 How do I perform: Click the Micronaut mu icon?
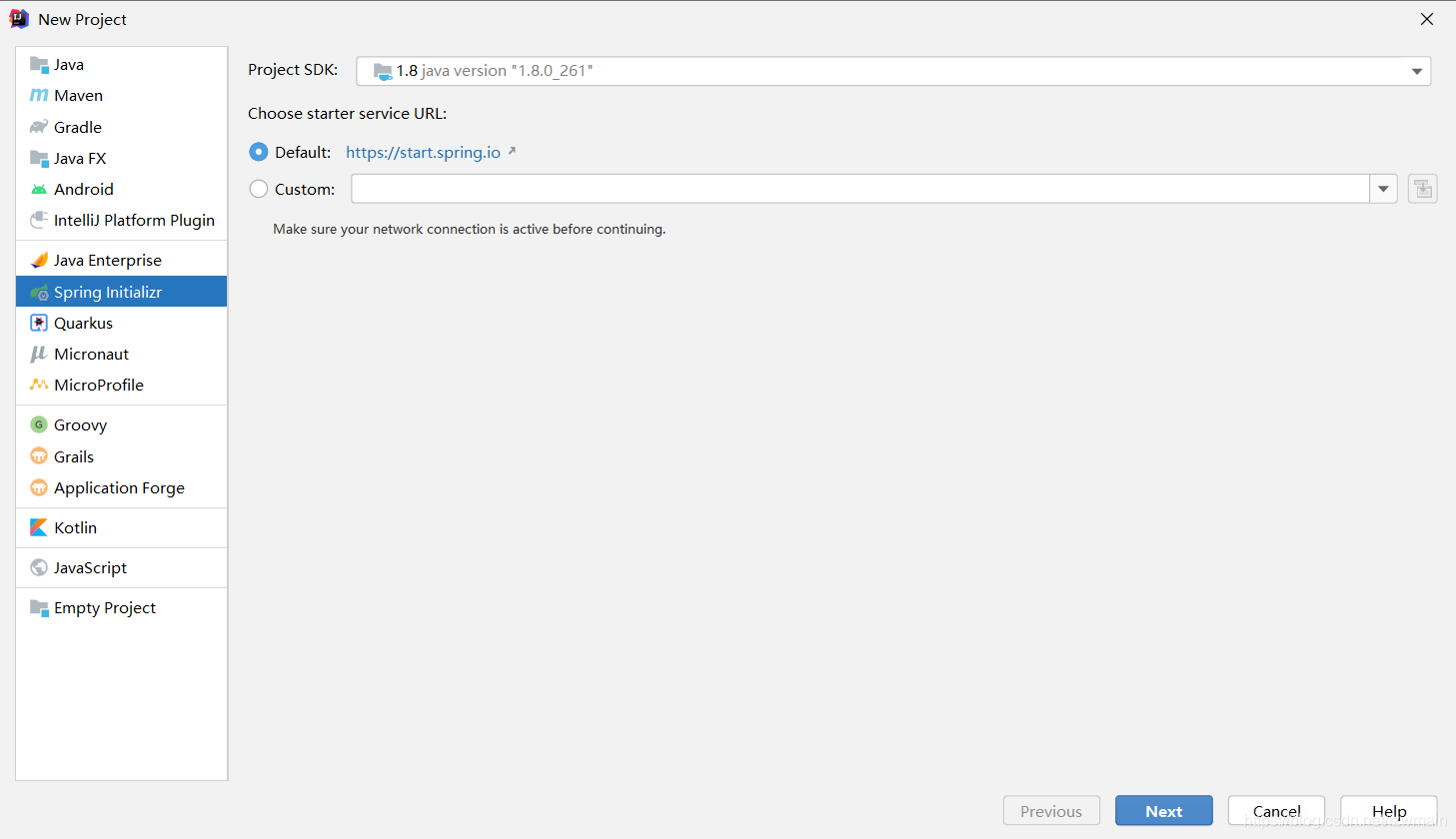tap(39, 354)
